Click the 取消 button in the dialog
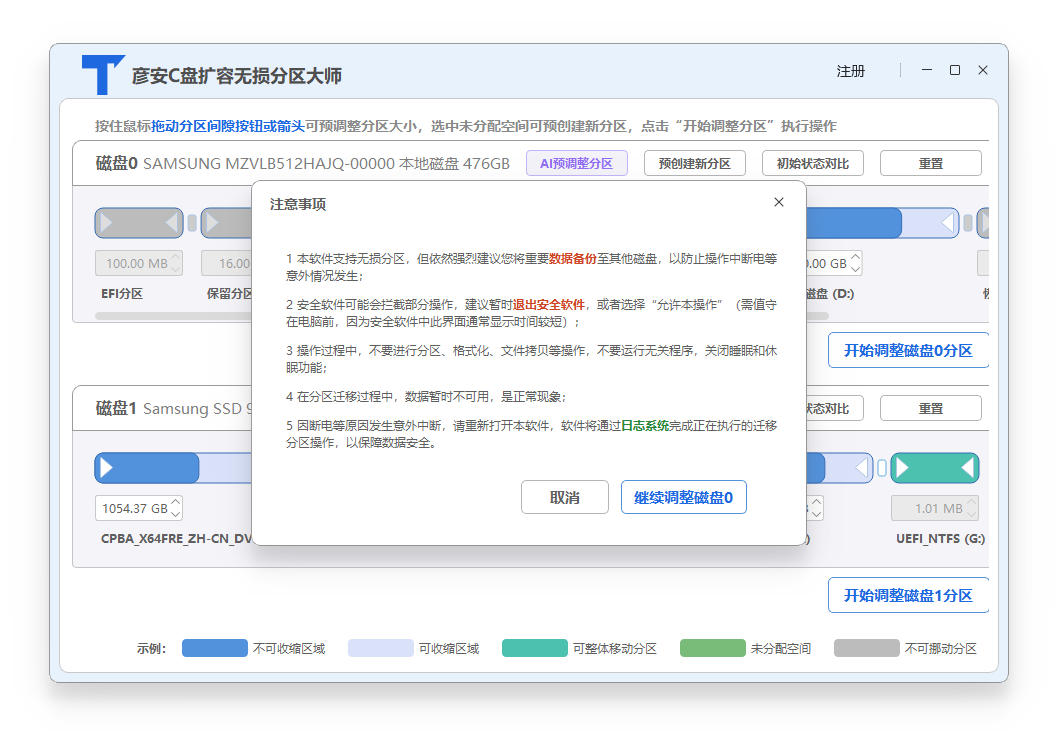 point(565,497)
